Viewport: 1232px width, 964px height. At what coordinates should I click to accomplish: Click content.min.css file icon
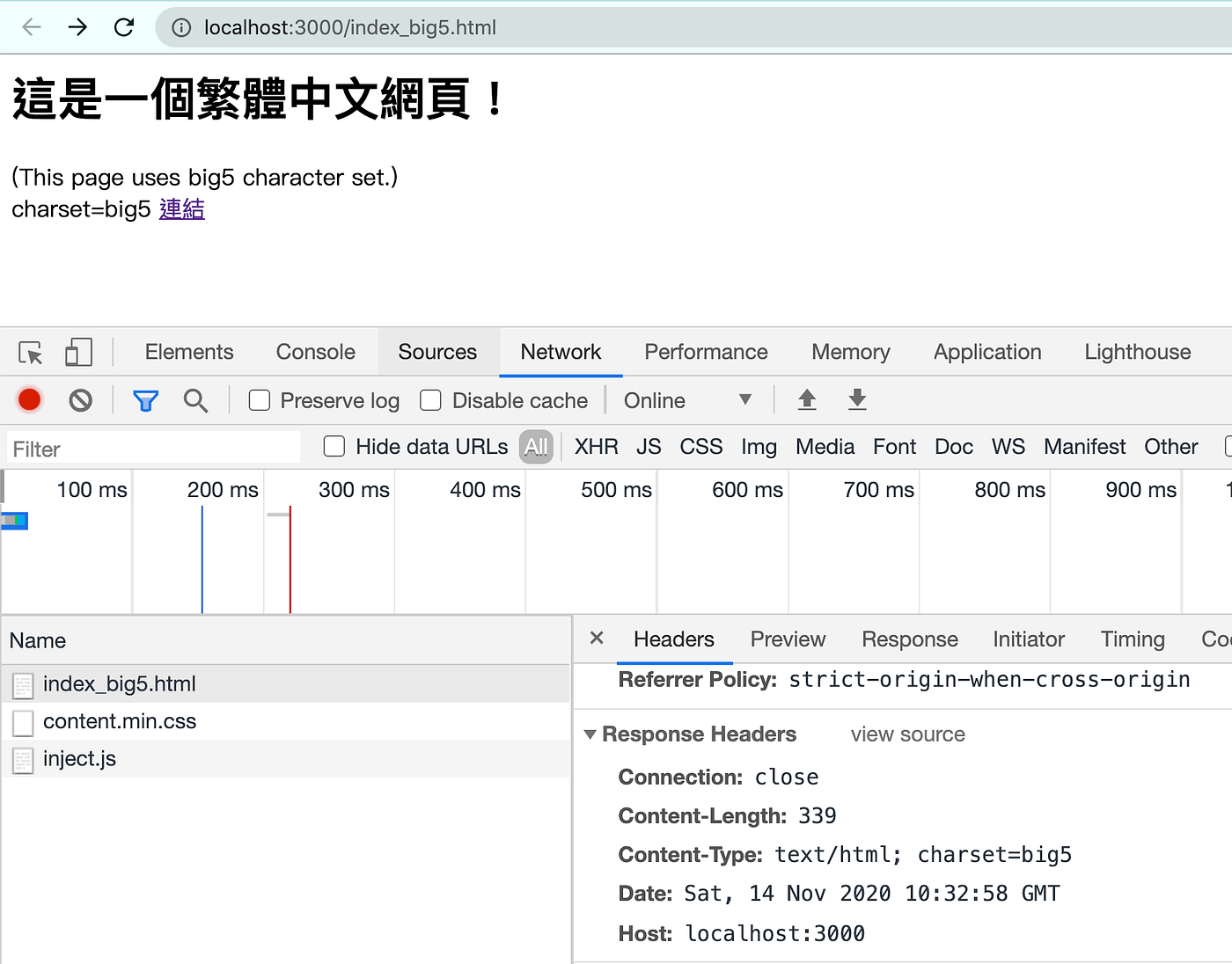click(x=24, y=723)
